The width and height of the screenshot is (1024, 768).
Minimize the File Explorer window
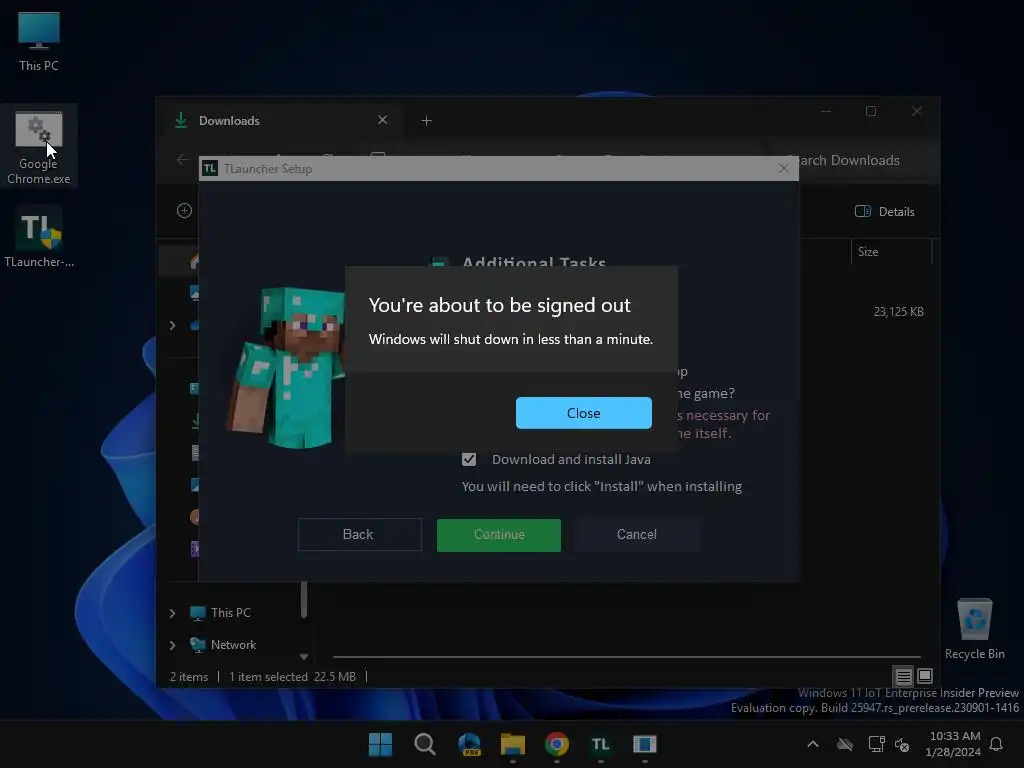coord(826,111)
